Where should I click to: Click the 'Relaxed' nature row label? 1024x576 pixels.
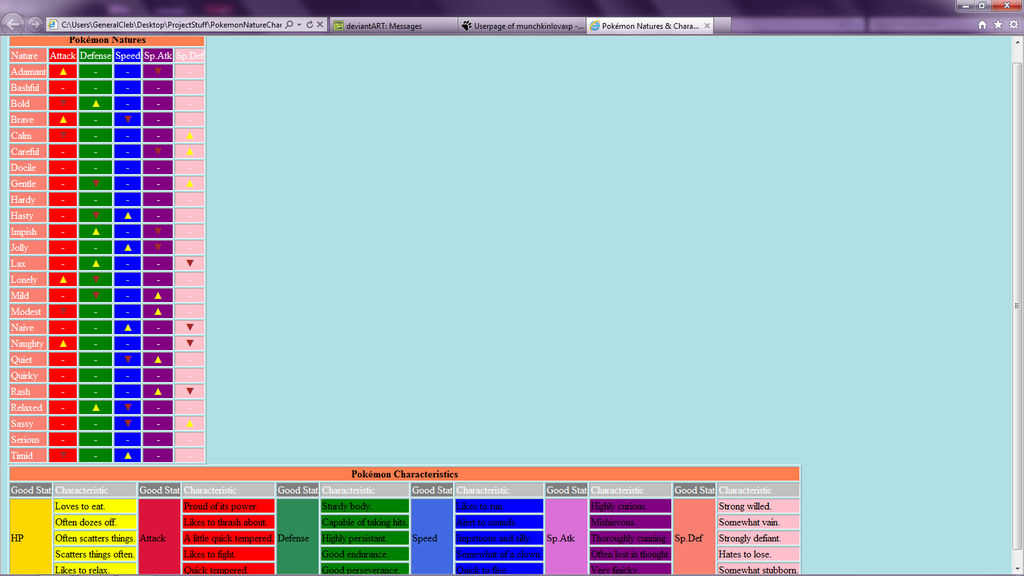click(x=28, y=408)
